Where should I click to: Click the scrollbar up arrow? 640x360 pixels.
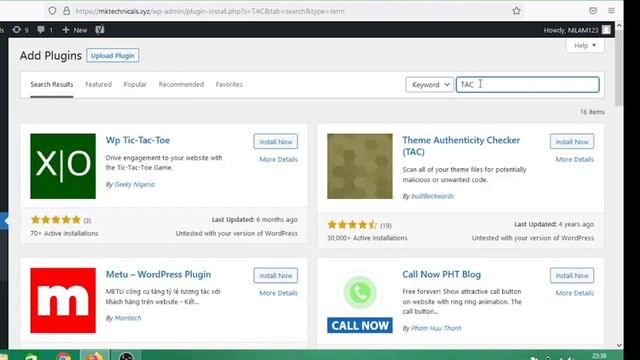coord(619,26)
